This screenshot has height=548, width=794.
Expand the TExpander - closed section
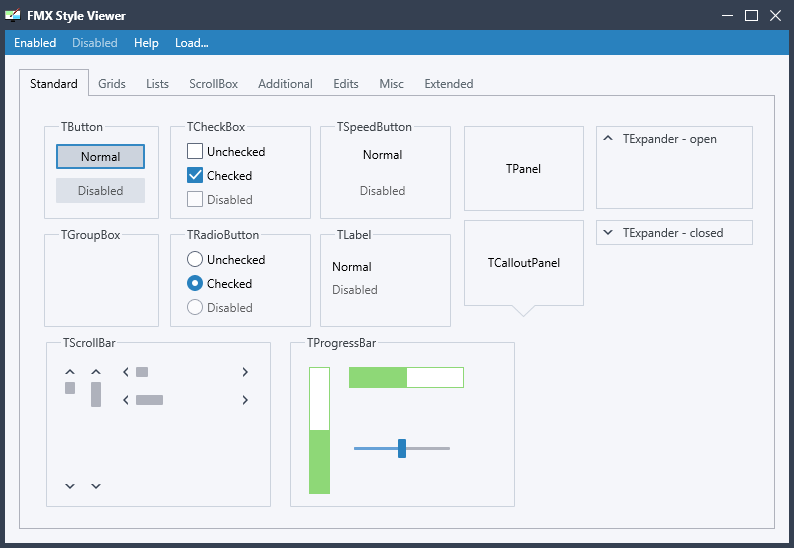pyautogui.click(x=608, y=232)
